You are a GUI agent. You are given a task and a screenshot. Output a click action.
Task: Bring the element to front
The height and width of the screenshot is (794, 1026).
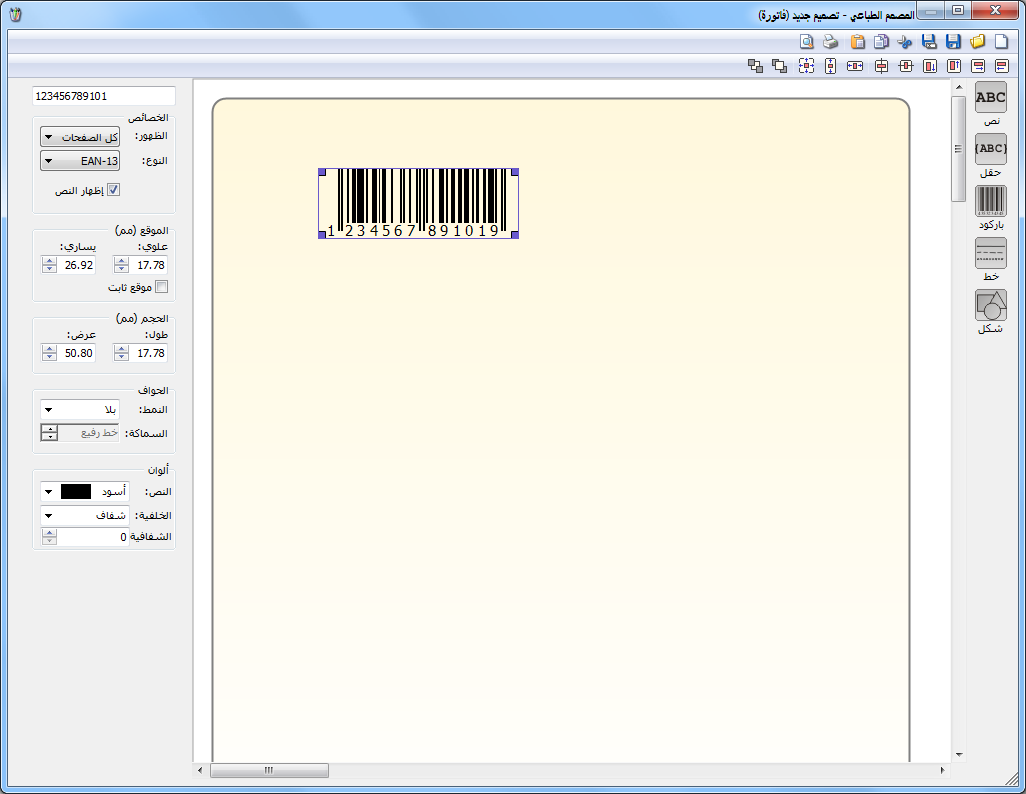pyautogui.click(x=779, y=65)
